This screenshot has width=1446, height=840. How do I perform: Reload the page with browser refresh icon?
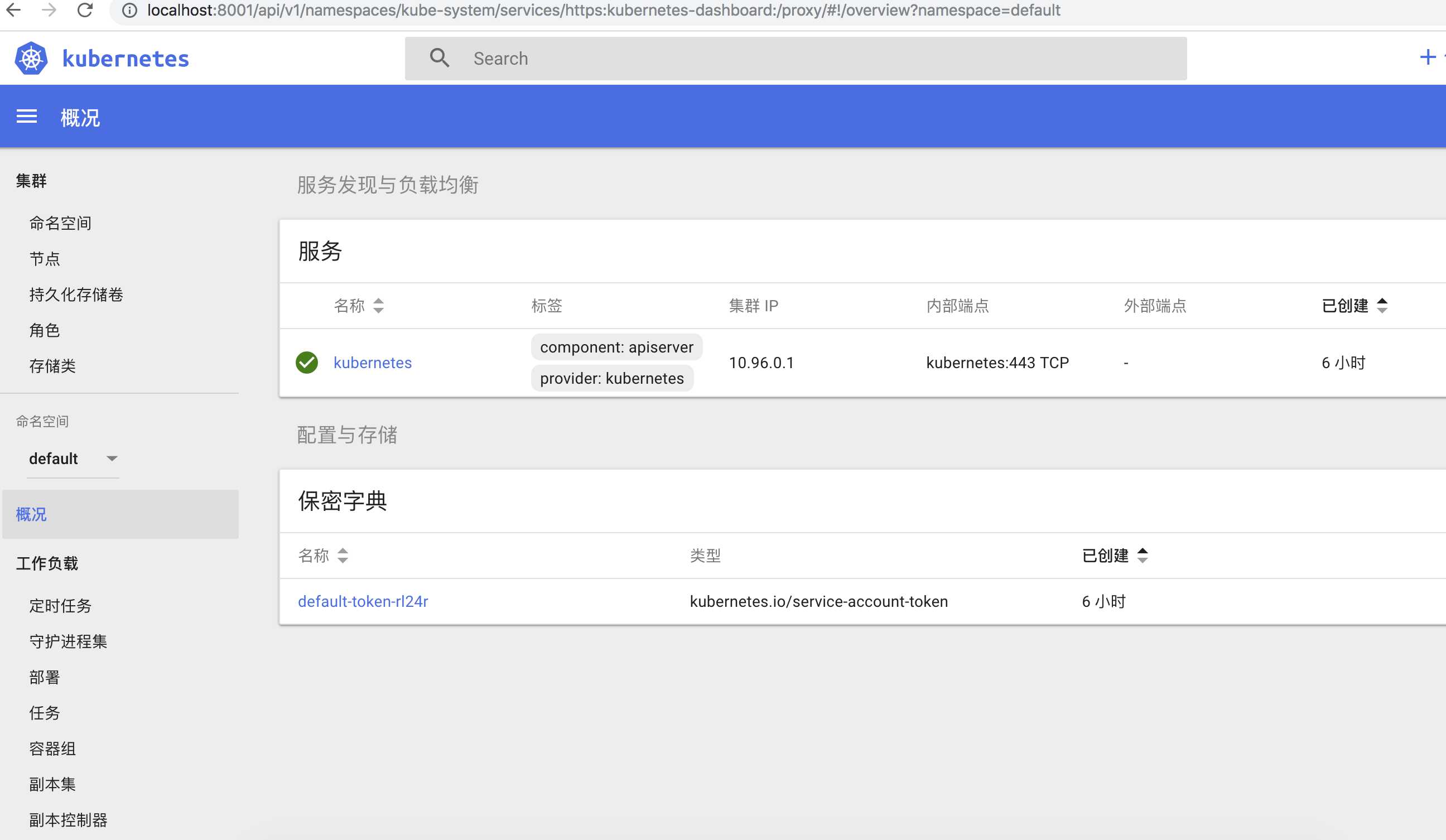85,11
